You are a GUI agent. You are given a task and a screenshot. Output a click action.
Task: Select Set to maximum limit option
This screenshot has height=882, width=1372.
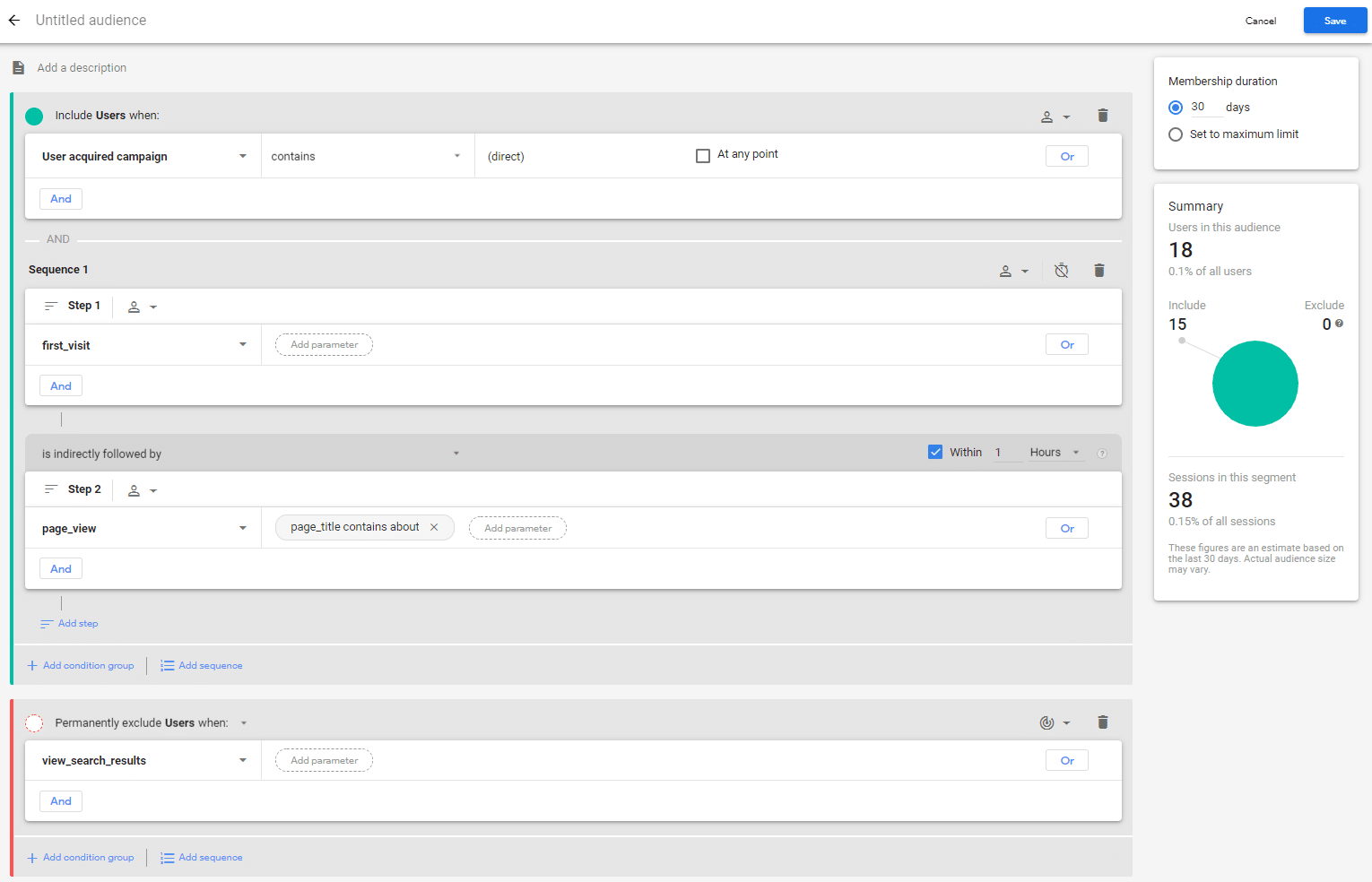[1176, 134]
